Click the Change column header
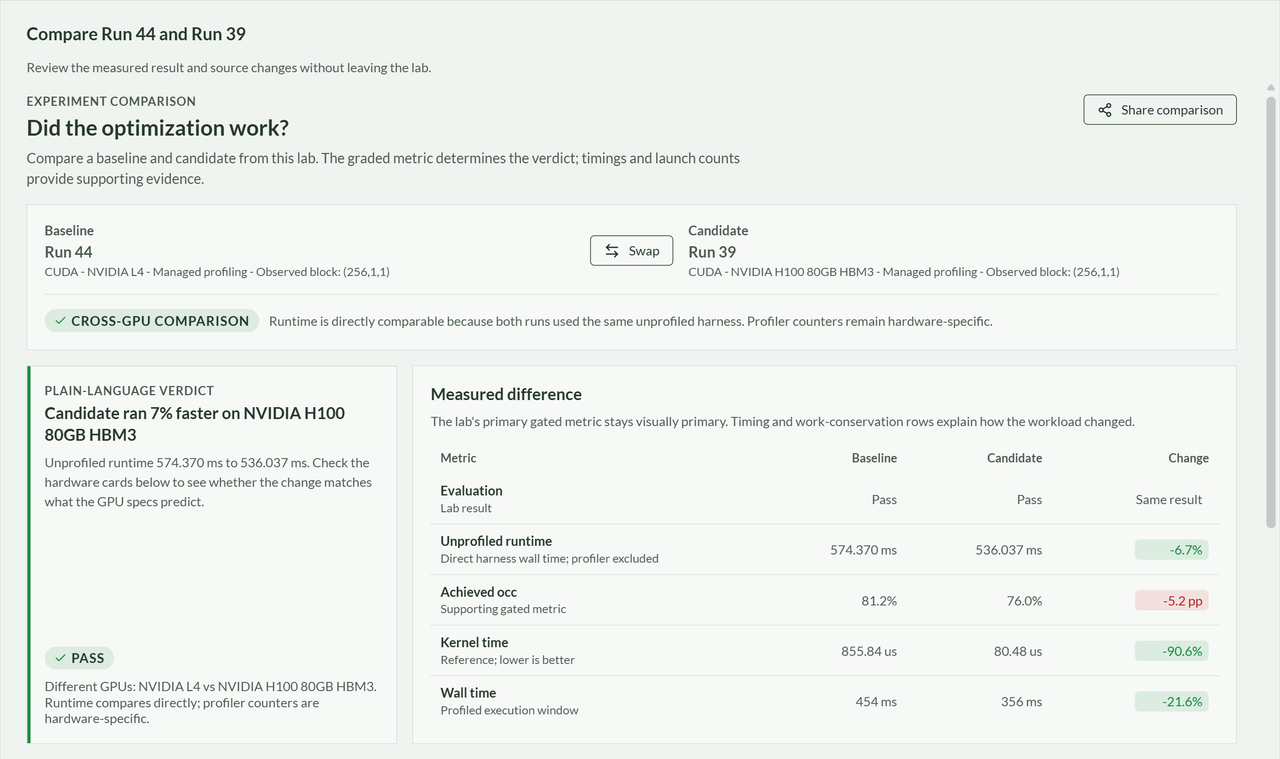Image resolution: width=1280 pixels, height=759 pixels. (1188, 458)
